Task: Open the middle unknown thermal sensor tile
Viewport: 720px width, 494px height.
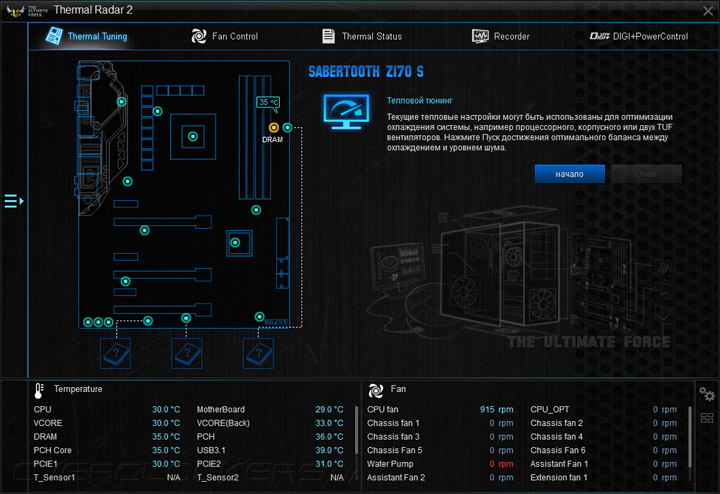Action: click(186, 354)
